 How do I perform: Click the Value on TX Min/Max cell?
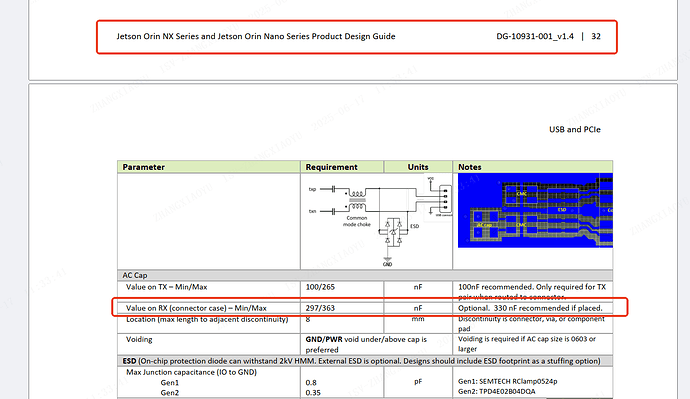(x=166, y=287)
